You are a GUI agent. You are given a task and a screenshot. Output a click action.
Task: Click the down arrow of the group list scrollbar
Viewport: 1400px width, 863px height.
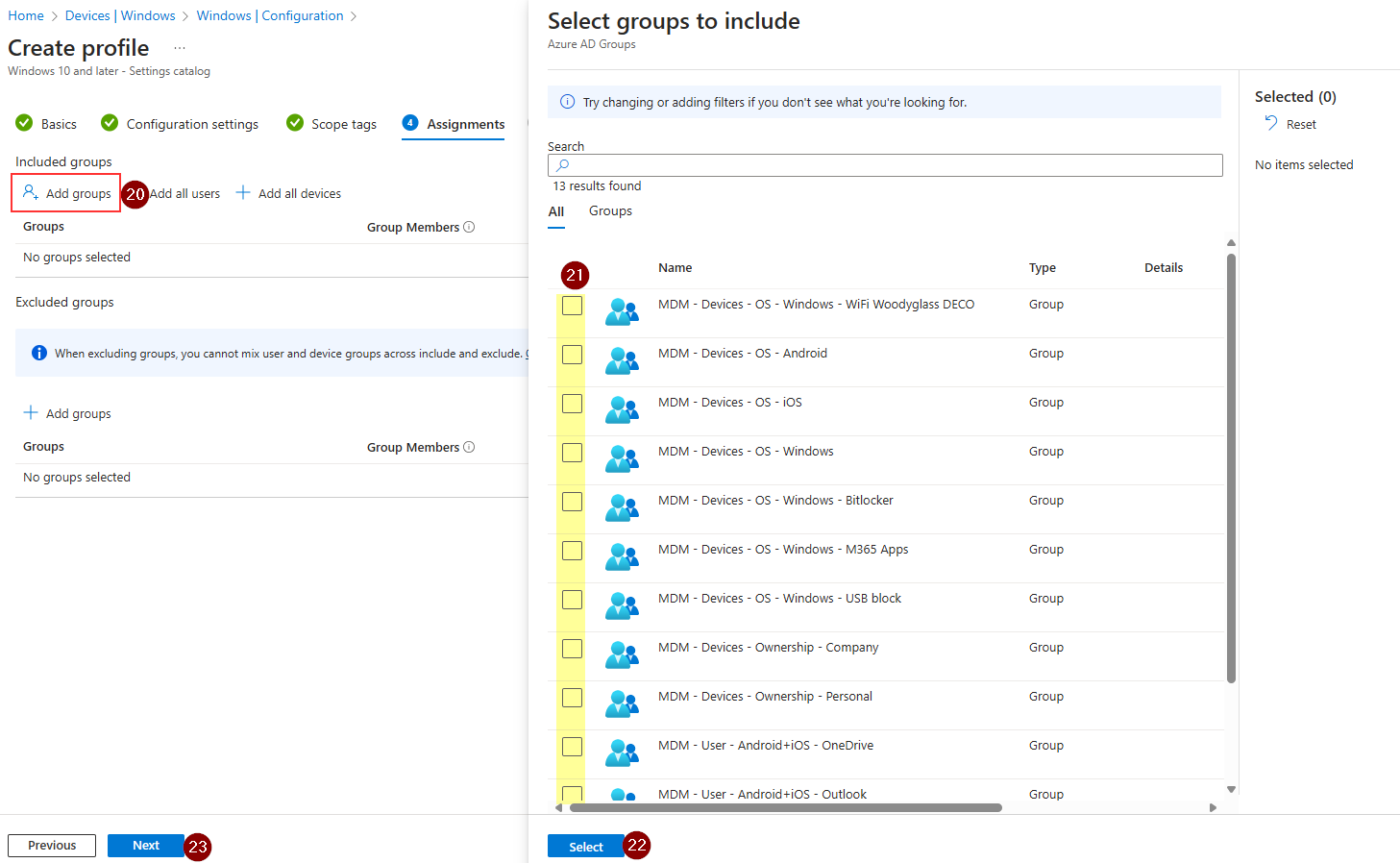point(1231,789)
